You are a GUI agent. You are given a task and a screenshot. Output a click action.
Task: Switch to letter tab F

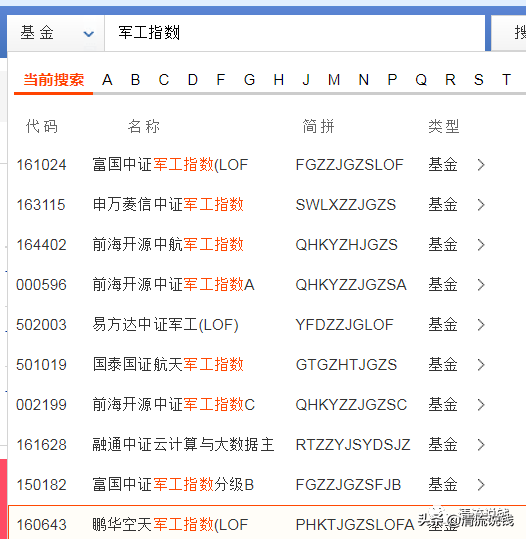pyautogui.click(x=221, y=80)
